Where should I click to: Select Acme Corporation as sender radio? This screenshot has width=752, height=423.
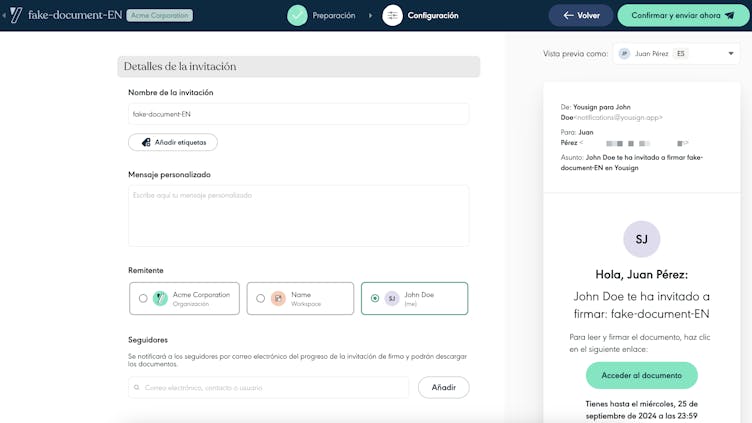[143, 298]
